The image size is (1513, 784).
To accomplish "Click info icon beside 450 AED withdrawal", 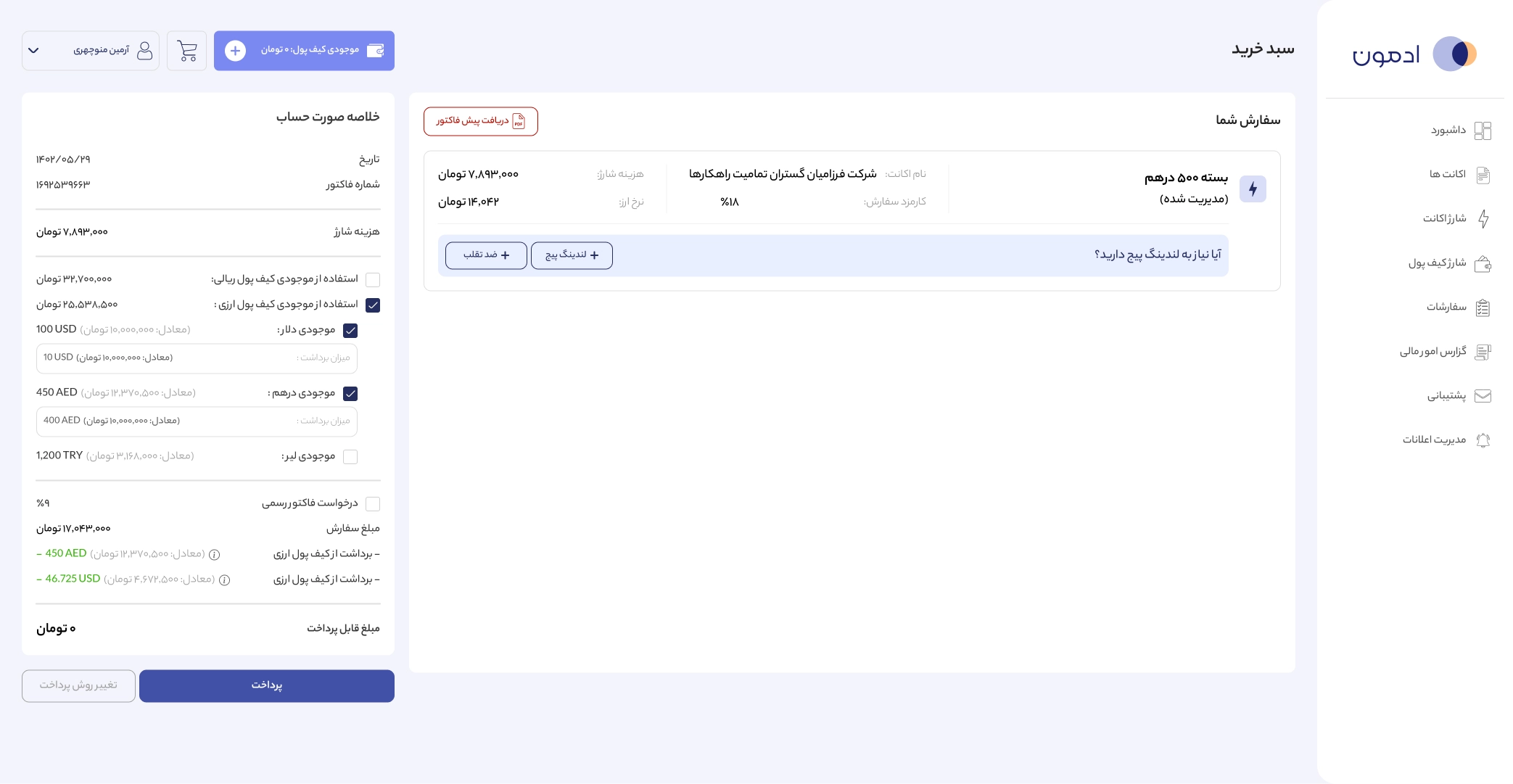I will (215, 555).
